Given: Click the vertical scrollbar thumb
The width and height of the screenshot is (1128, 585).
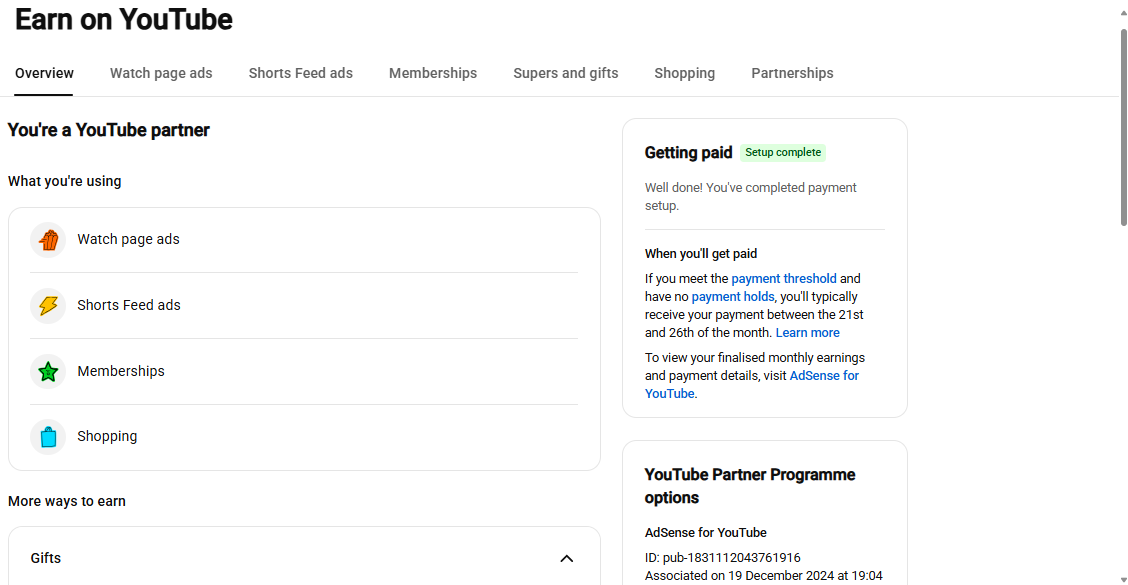Looking at the screenshot, I should [1123, 127].
